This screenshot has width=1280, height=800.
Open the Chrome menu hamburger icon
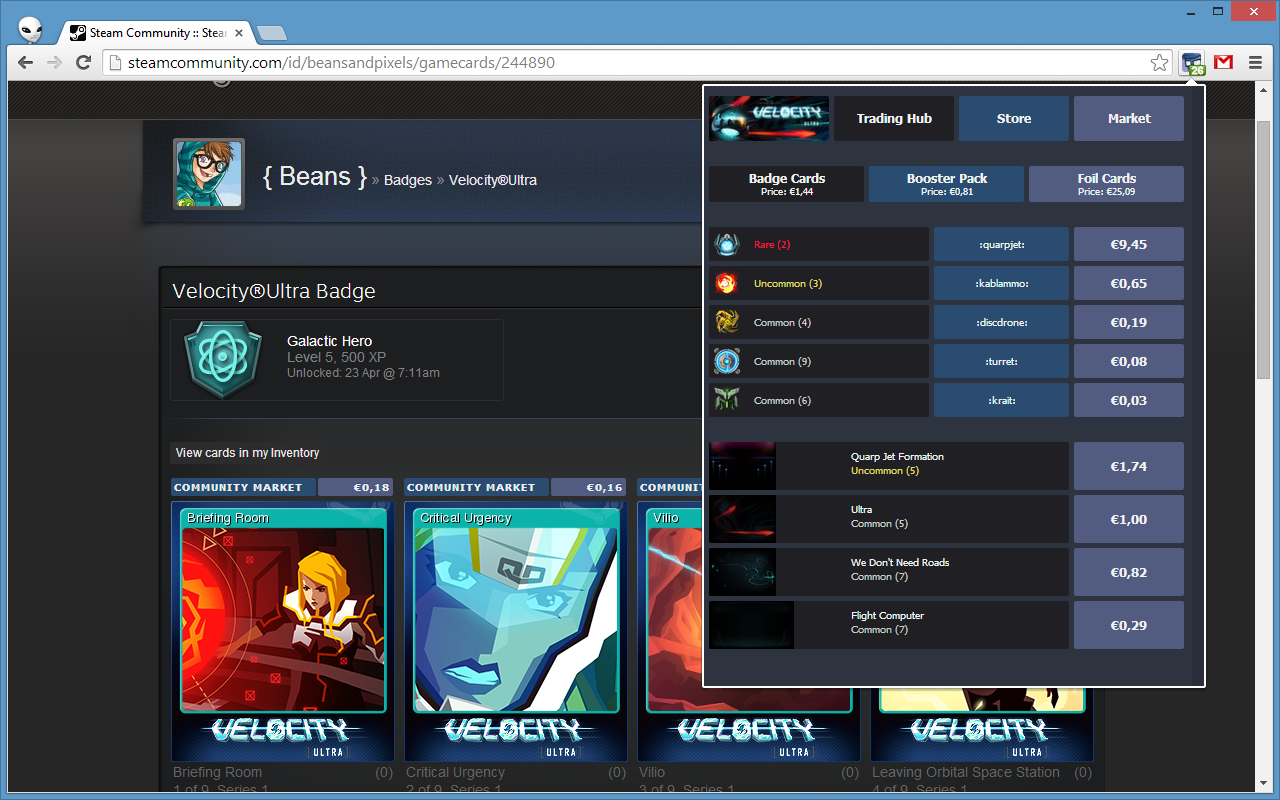pyautogui.click(x=1255, y=63)
